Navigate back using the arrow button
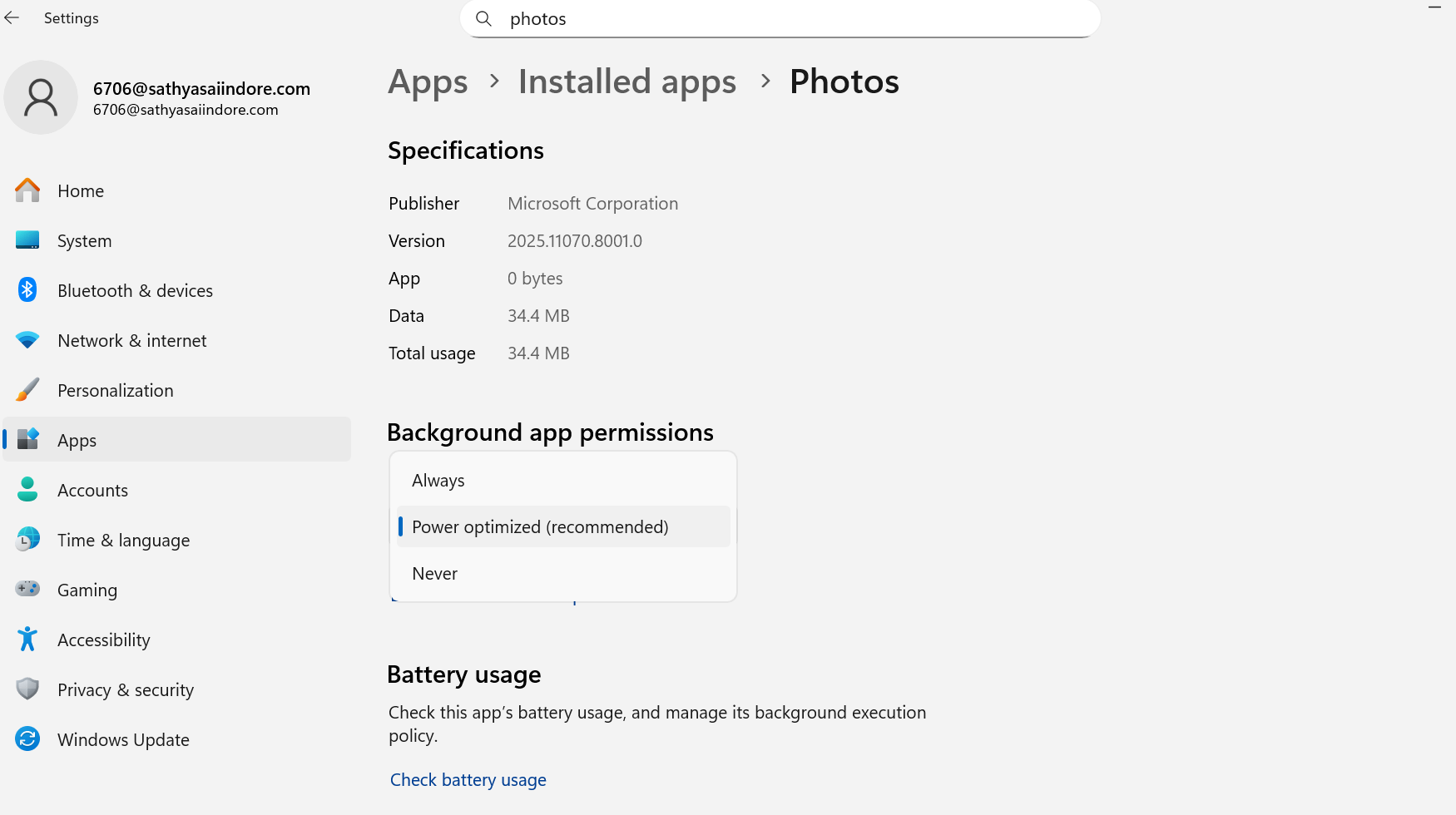1456x815 pixels. point(12,17)
